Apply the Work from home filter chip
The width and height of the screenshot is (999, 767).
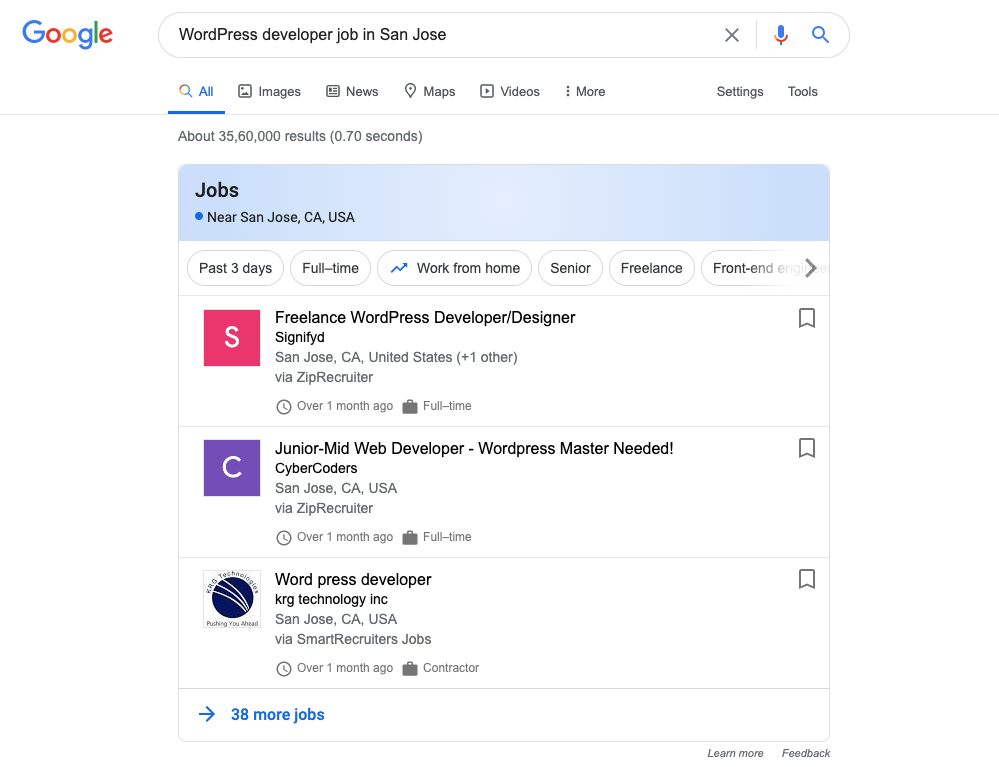(455, 268)
